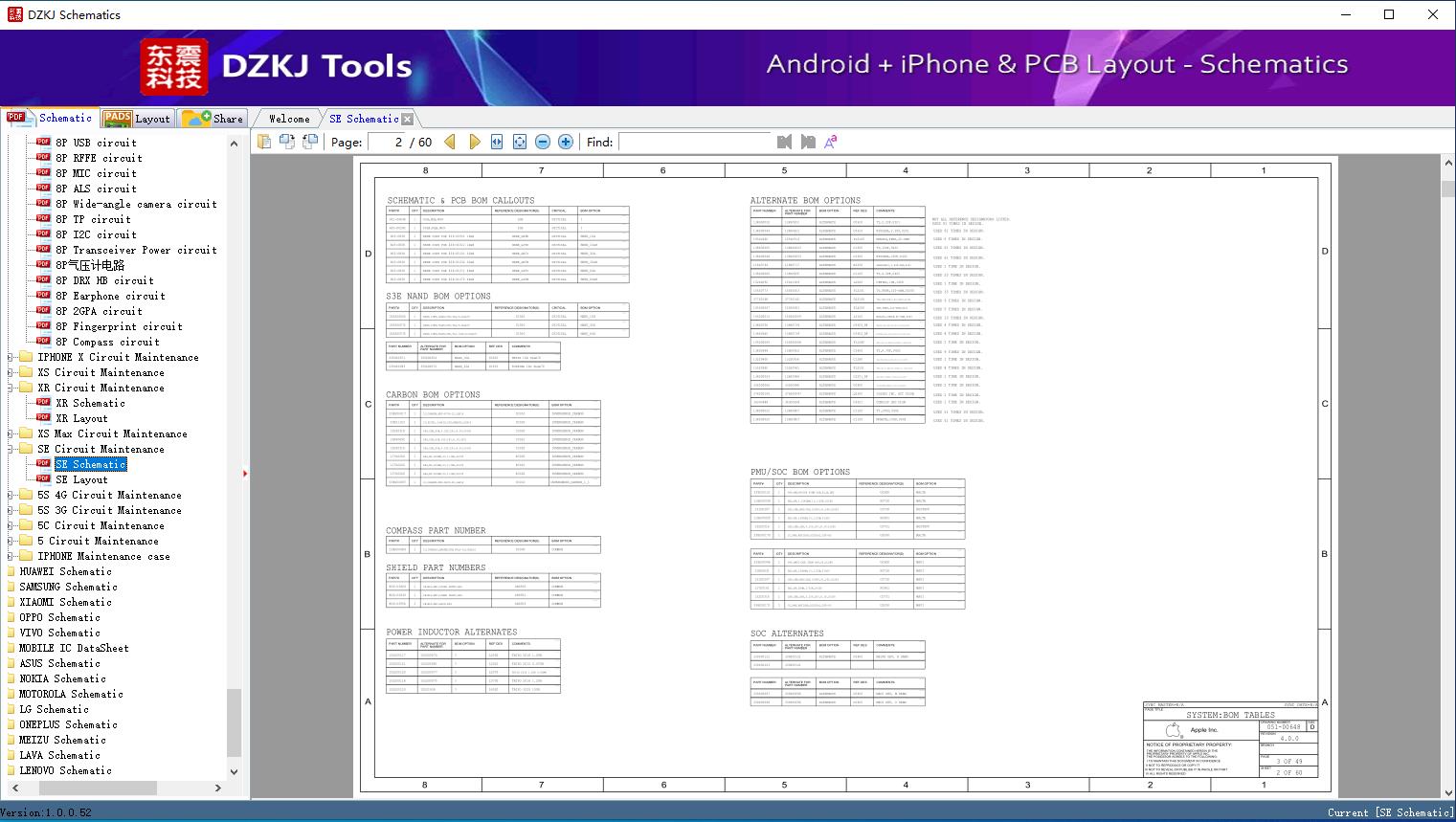Fit page to width
This screenshot has height=822, width=1456.
(x=497, y=142)
